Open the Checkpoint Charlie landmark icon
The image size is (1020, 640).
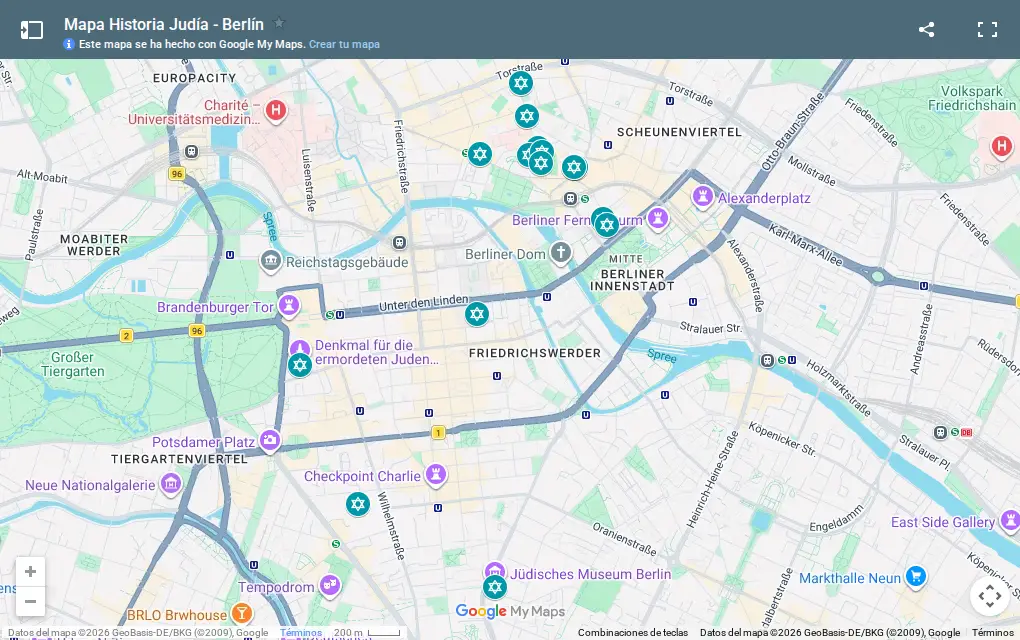[436, 474]
